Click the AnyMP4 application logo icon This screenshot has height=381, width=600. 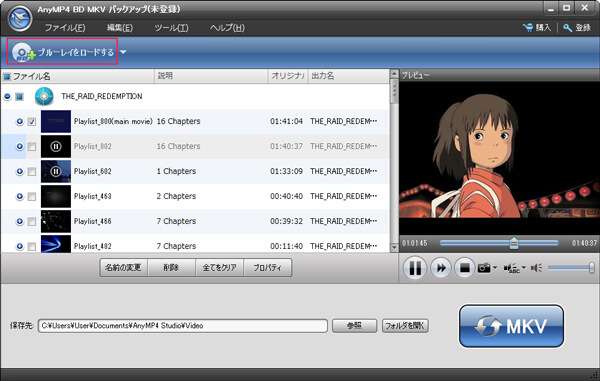[x=20, y=18]
